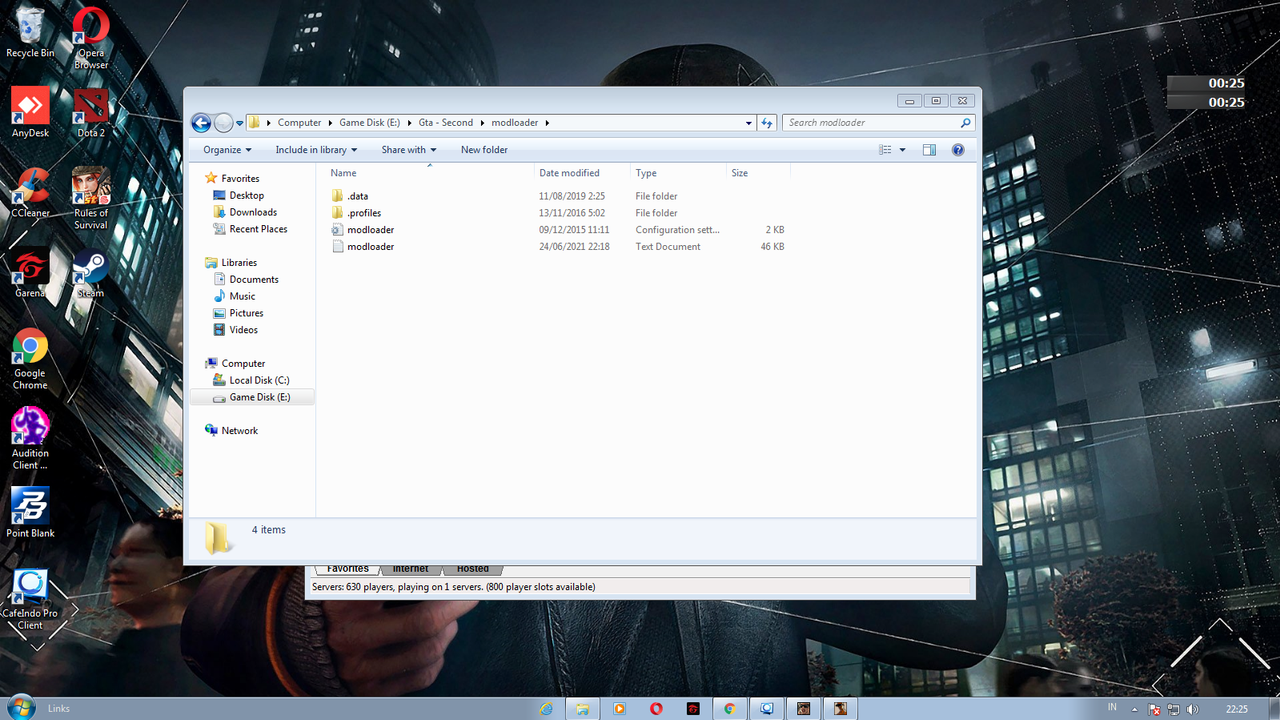Select modloader breadcrumb segment

513,123
